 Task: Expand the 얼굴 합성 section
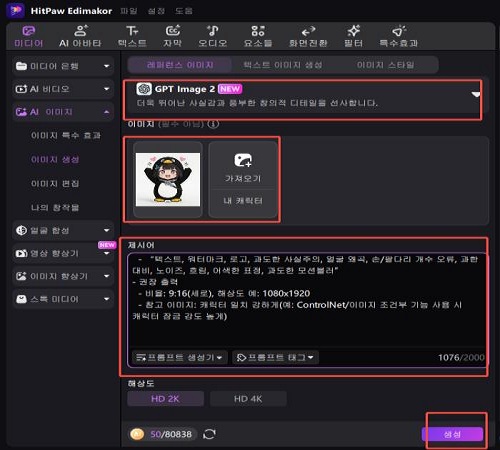point(107,230)
